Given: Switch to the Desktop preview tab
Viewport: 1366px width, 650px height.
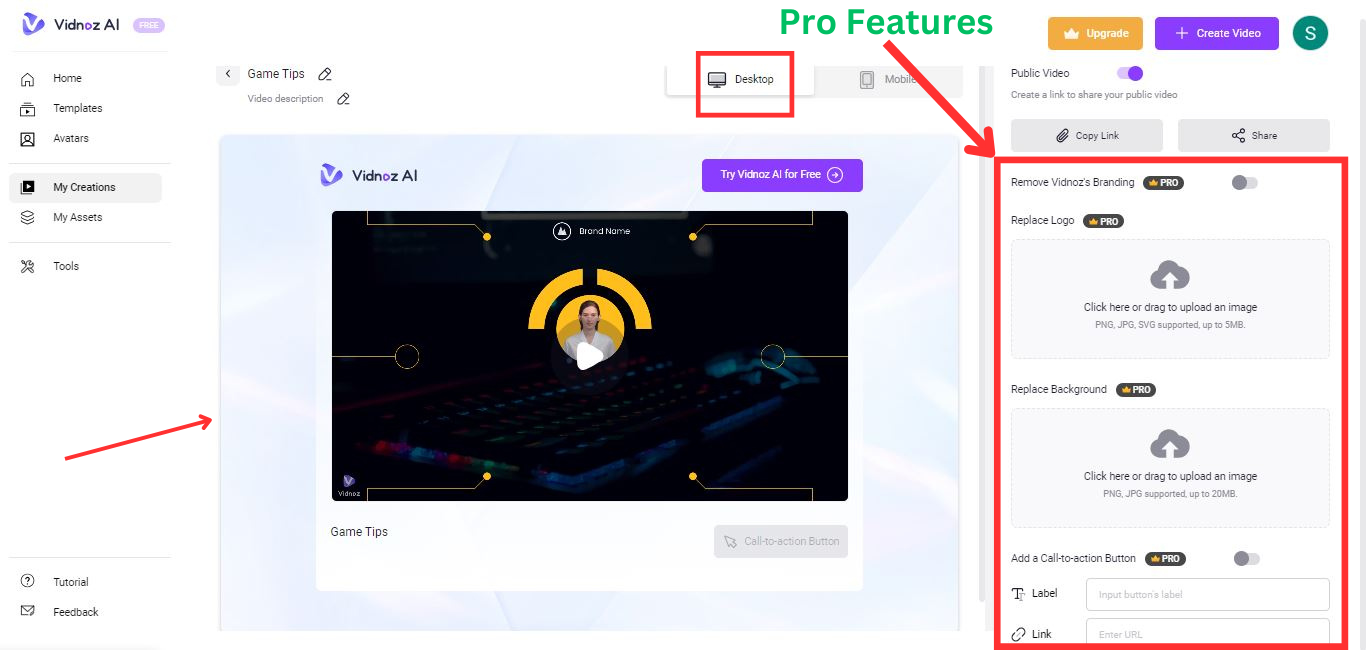Looking at the screenshot, I should [x=741, y=80].
